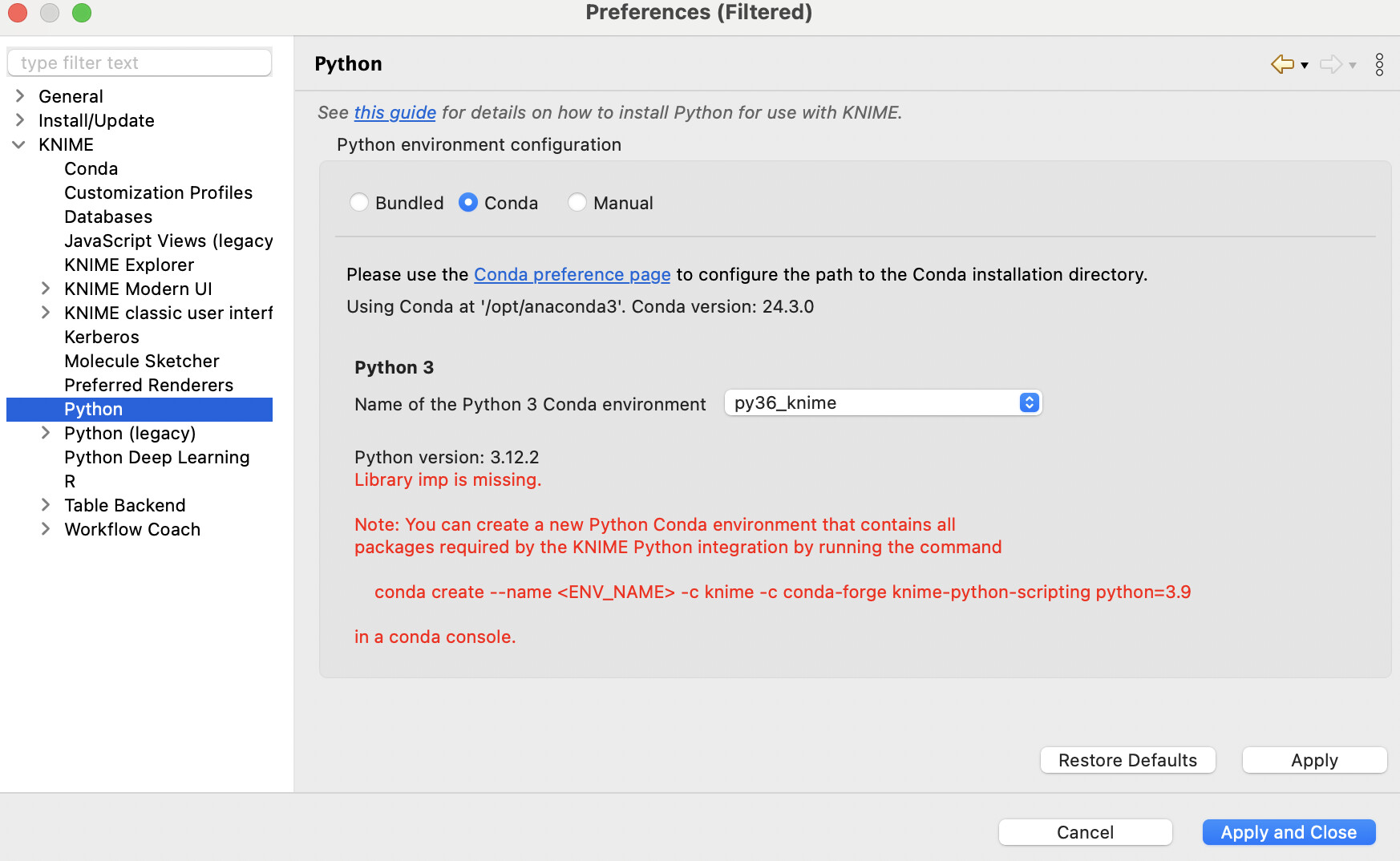Open the Databases preference page
Viewport: 1400px width, 861px height.
click(x=107, y=216)
